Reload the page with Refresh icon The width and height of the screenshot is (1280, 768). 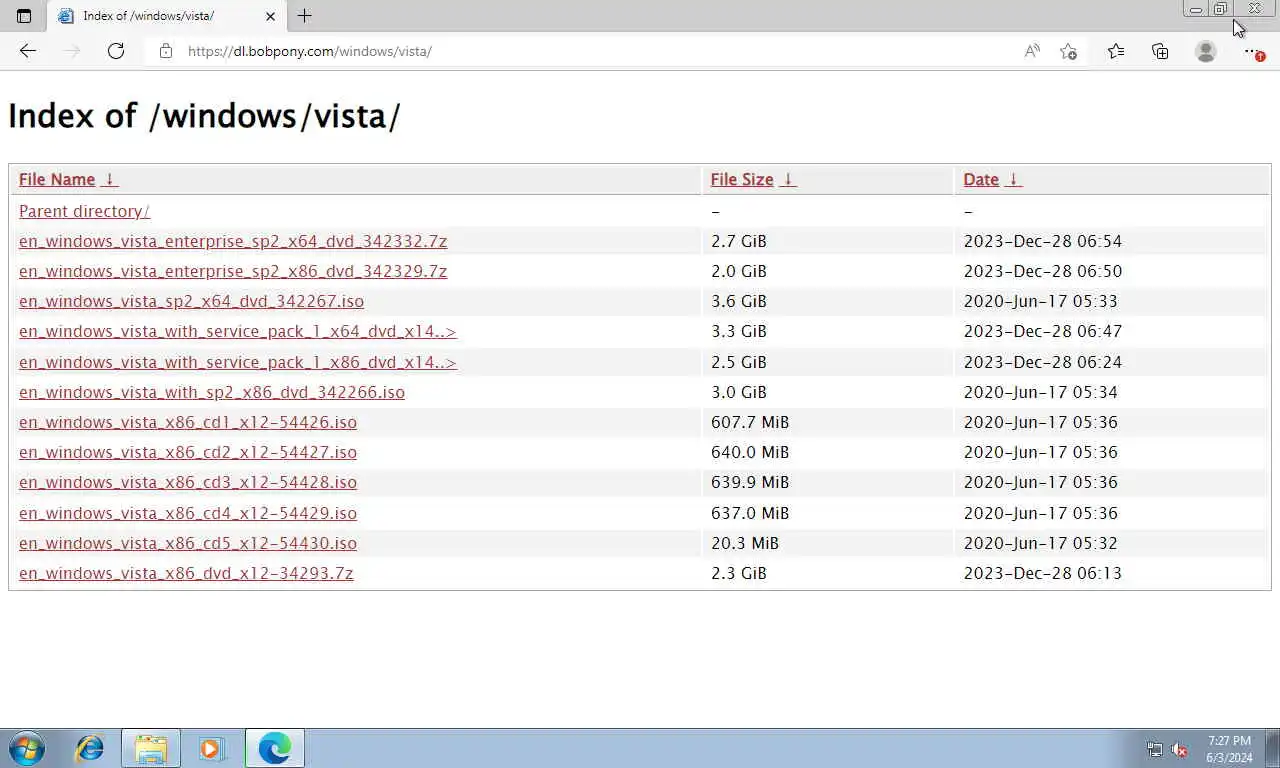click(116, 51)
